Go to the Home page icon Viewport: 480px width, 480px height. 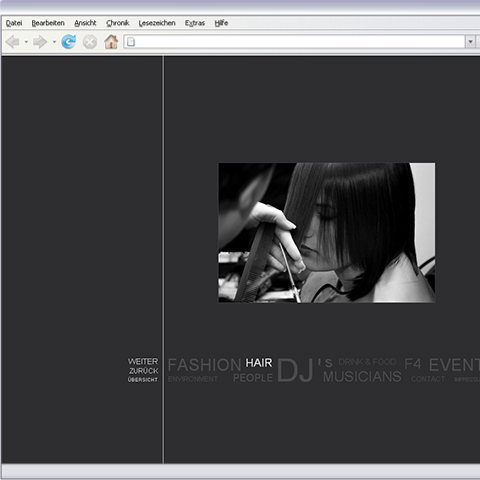111,42
